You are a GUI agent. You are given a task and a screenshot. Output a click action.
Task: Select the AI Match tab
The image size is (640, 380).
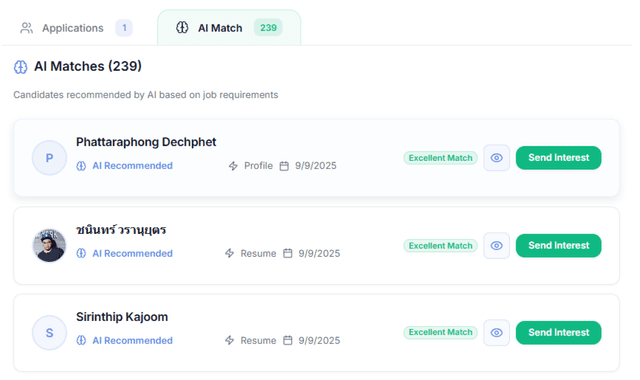[229, 27]
